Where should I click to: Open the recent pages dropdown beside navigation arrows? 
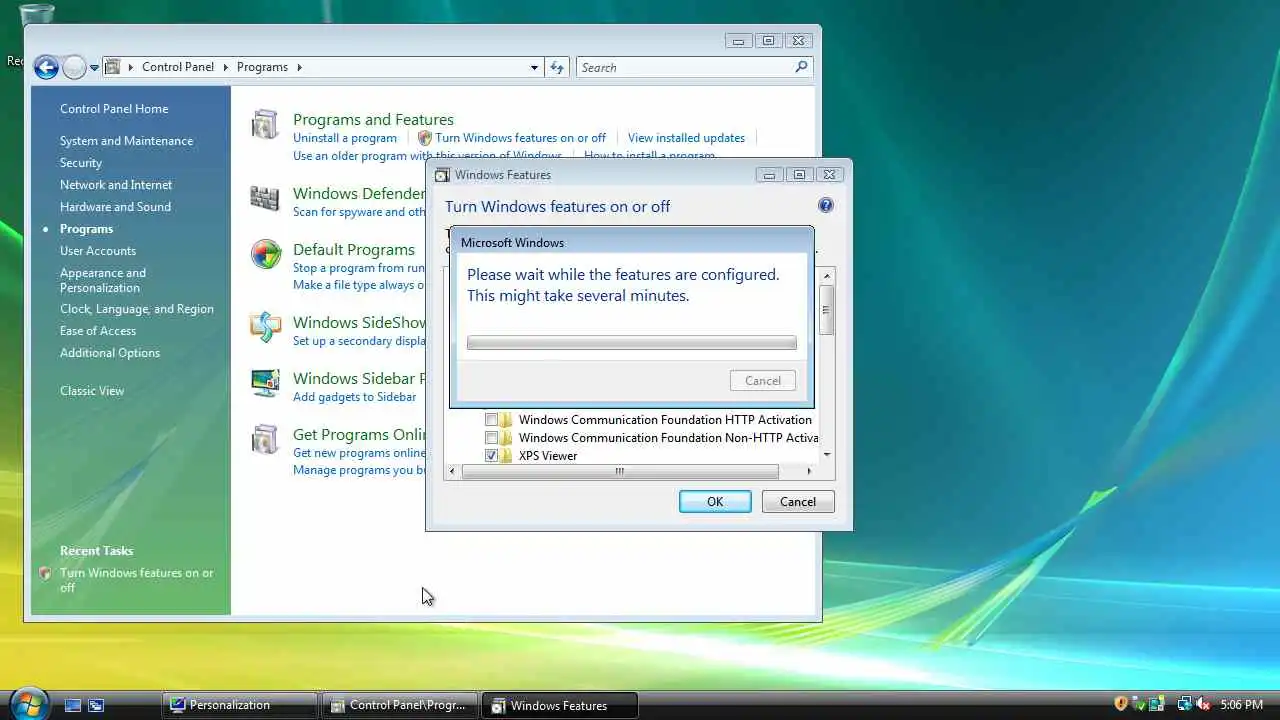[x=94, y=67]
